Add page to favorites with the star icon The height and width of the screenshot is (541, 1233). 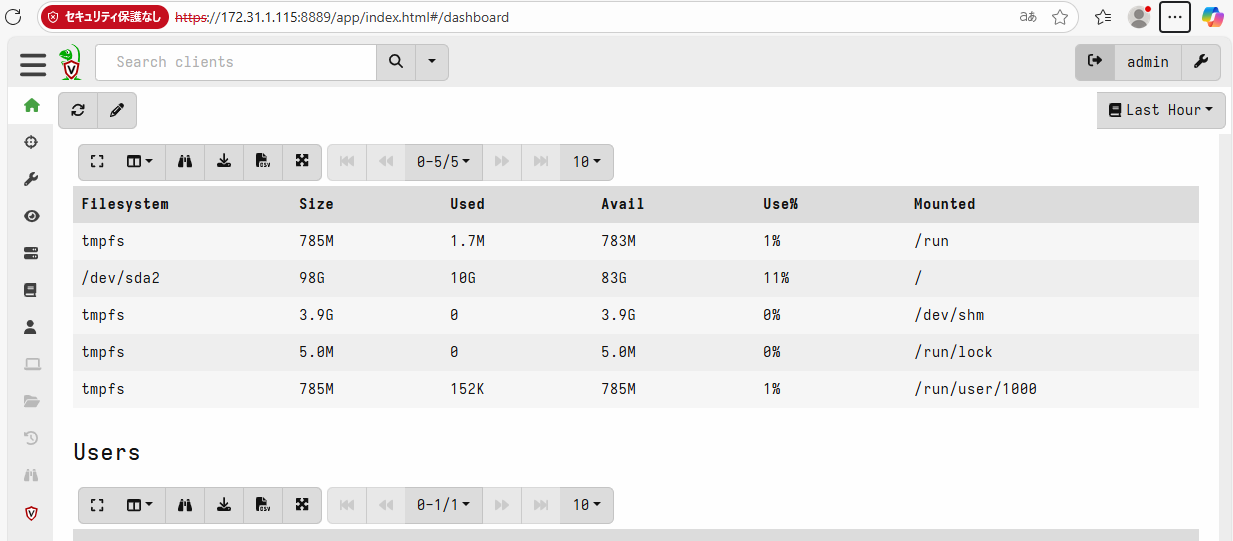coord(1060,17)
